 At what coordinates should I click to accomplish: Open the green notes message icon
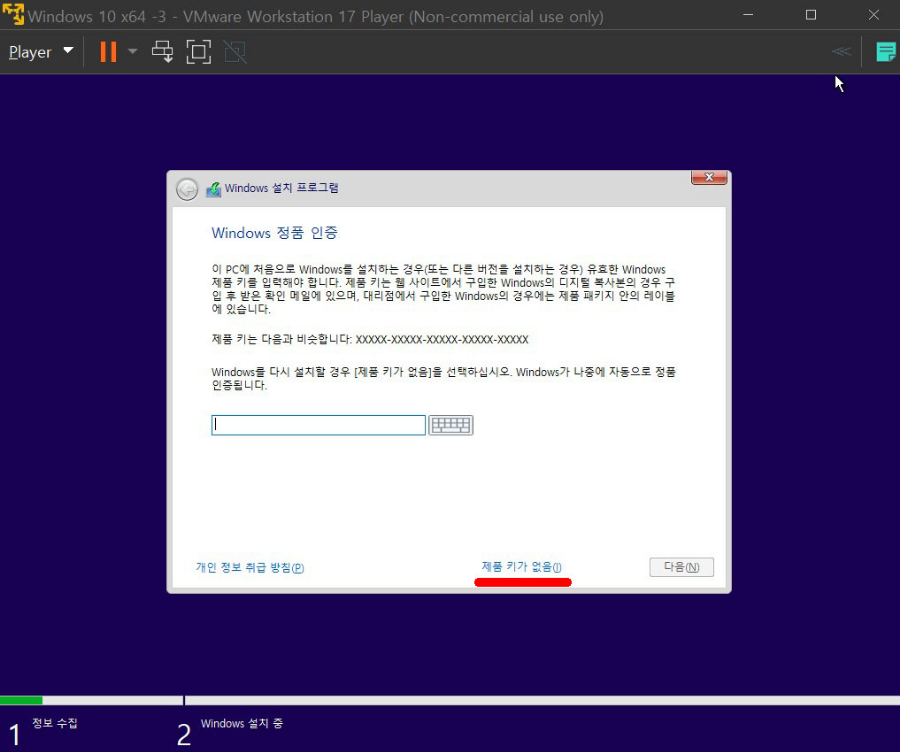click(886, 52)
